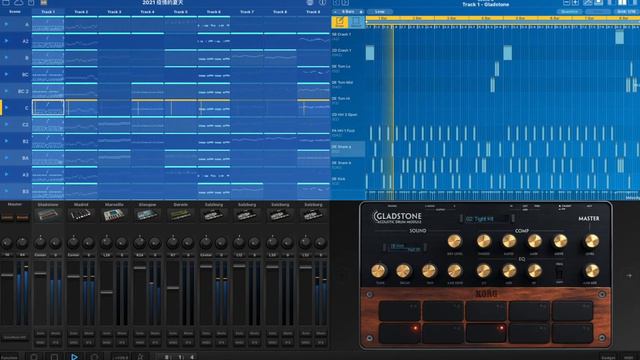640x360 pixels.
Task: Toggle IFX on the Marseille mixer channel
Action: (x=122, y=342)
